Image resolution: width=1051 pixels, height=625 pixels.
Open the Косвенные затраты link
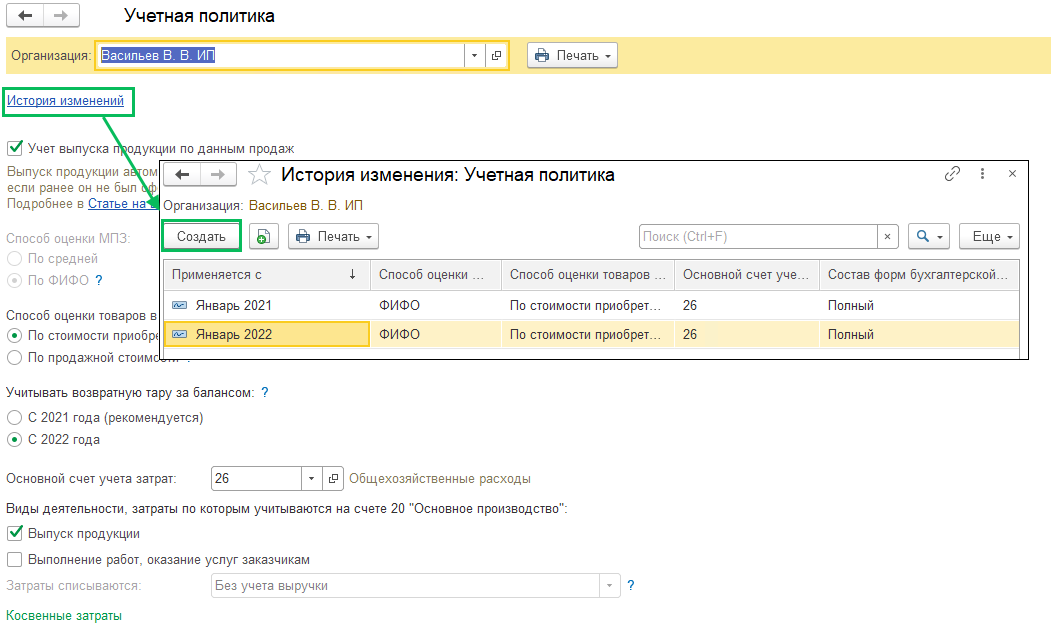[x=64, y=616]
